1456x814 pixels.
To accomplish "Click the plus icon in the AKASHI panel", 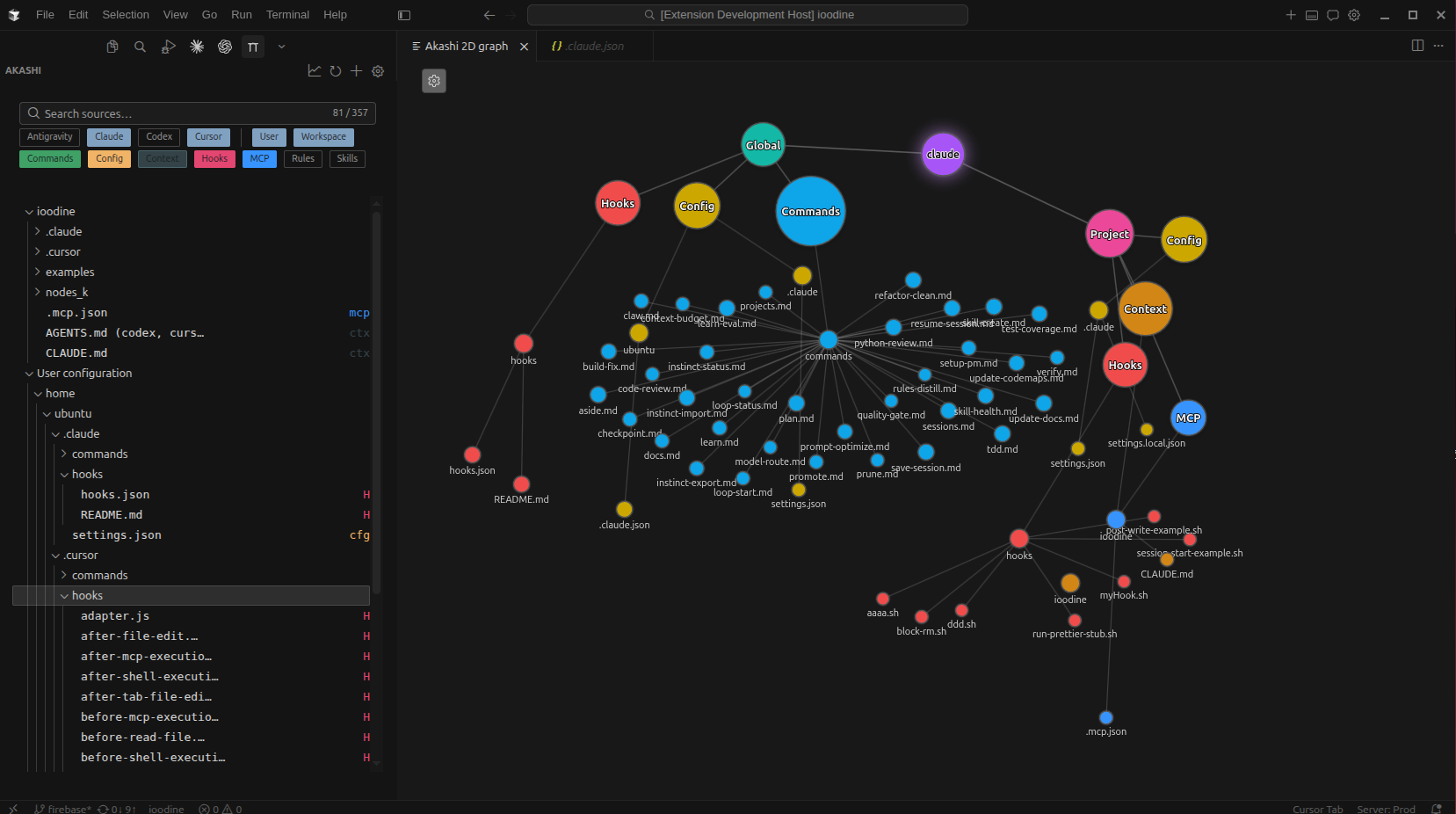I will tap(356, 71).
